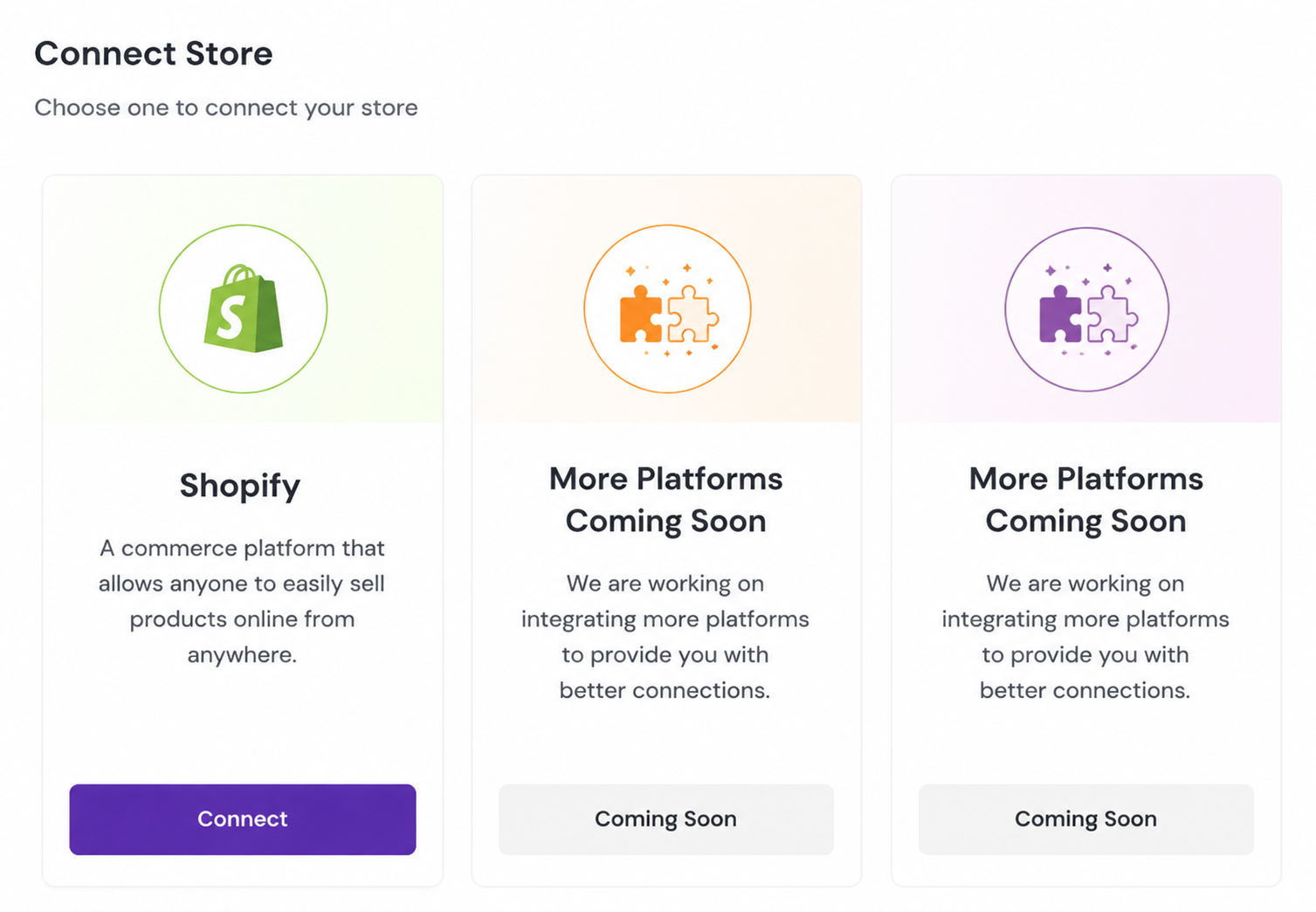The image size is (1316, 912).
Task: Click Coming Soon button under orange card
Action: [666, 819]
